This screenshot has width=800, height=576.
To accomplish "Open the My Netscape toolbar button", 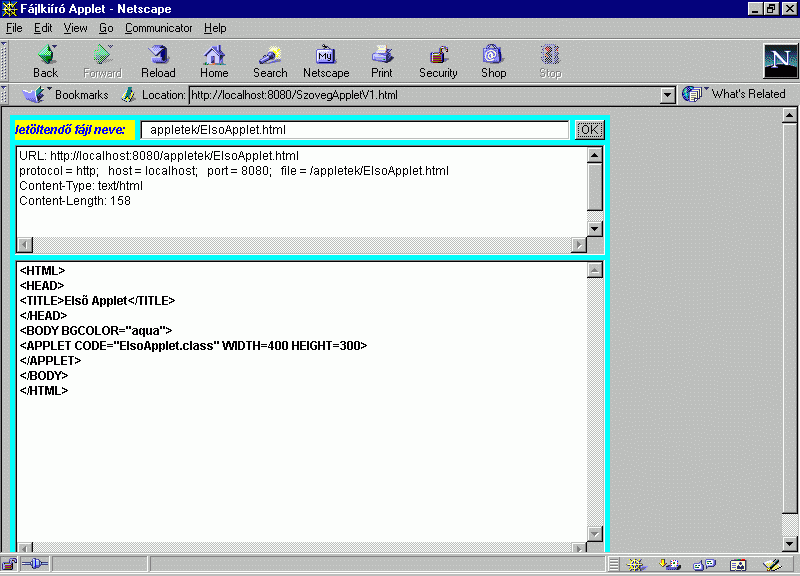I will click(326, 61).
